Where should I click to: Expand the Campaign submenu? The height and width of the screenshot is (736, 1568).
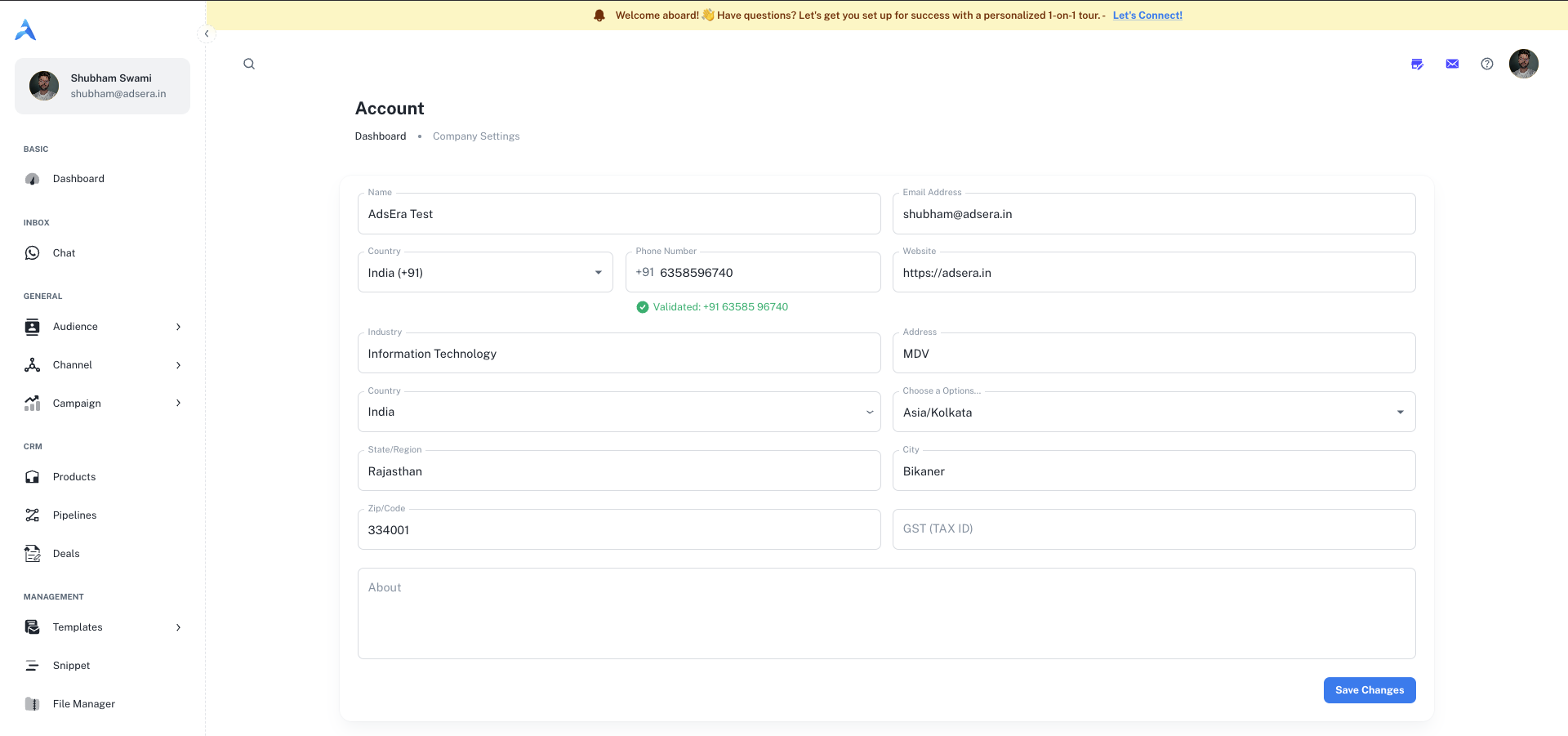178,403
